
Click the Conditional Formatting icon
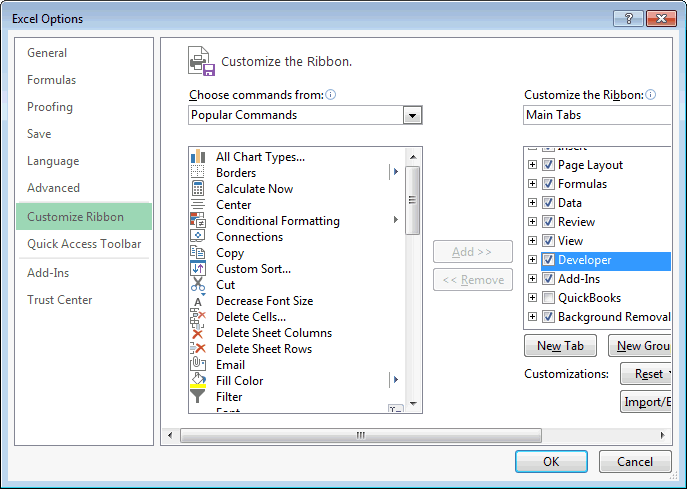click(198, 220)
